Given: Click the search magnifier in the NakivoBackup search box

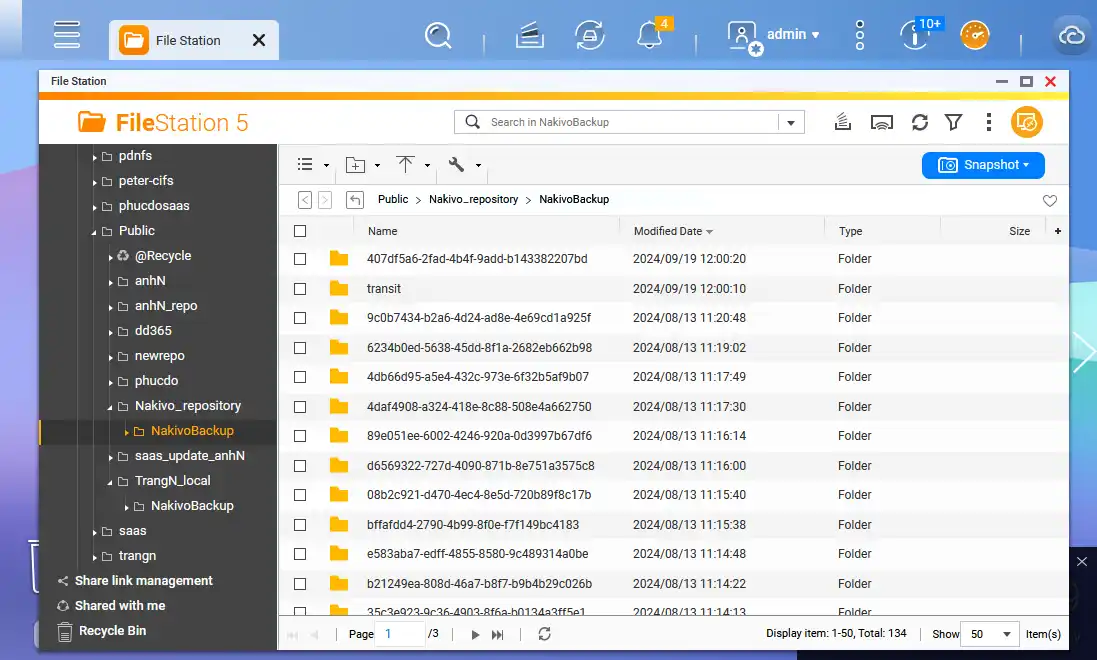Looking at the screenshot, I should pyautogui.click(x=472, y=122).
